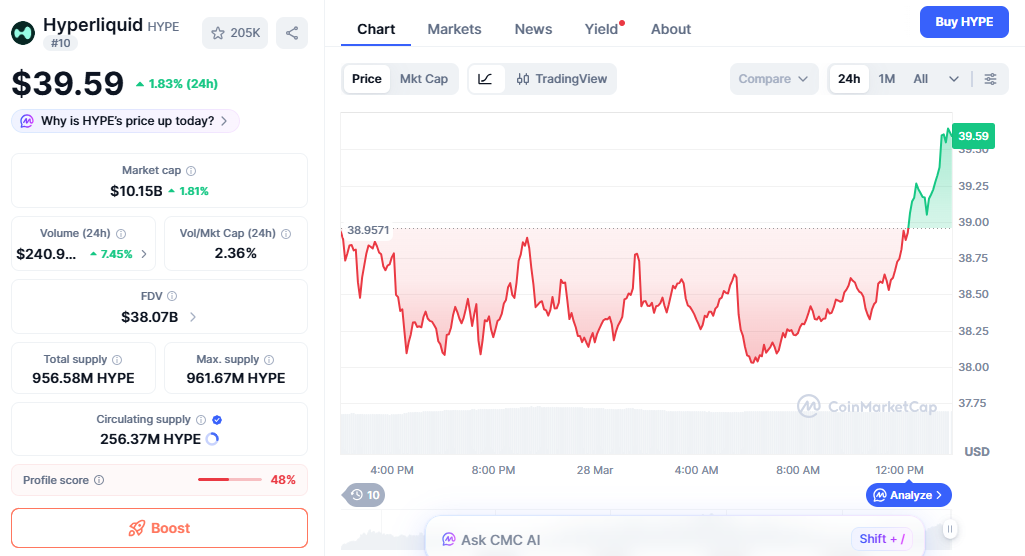The height and width of the screenshot is (556, 1025).
Task: Open the Chart tab
Action: 376,29
